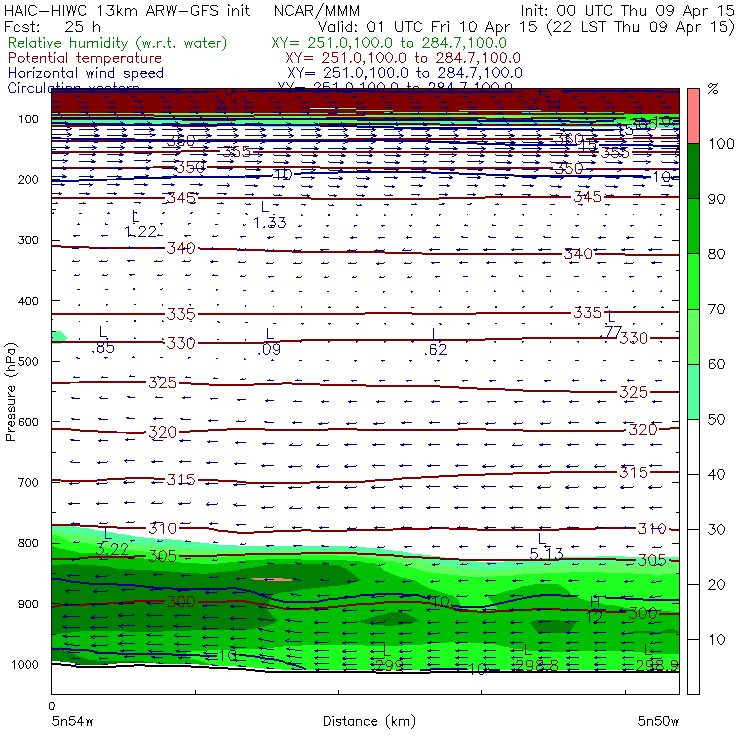Image resolution: width=740 pixels, height=740 pixels.
Task: Click the 'L .85' wind minimum marker
Action: point(102,340)
